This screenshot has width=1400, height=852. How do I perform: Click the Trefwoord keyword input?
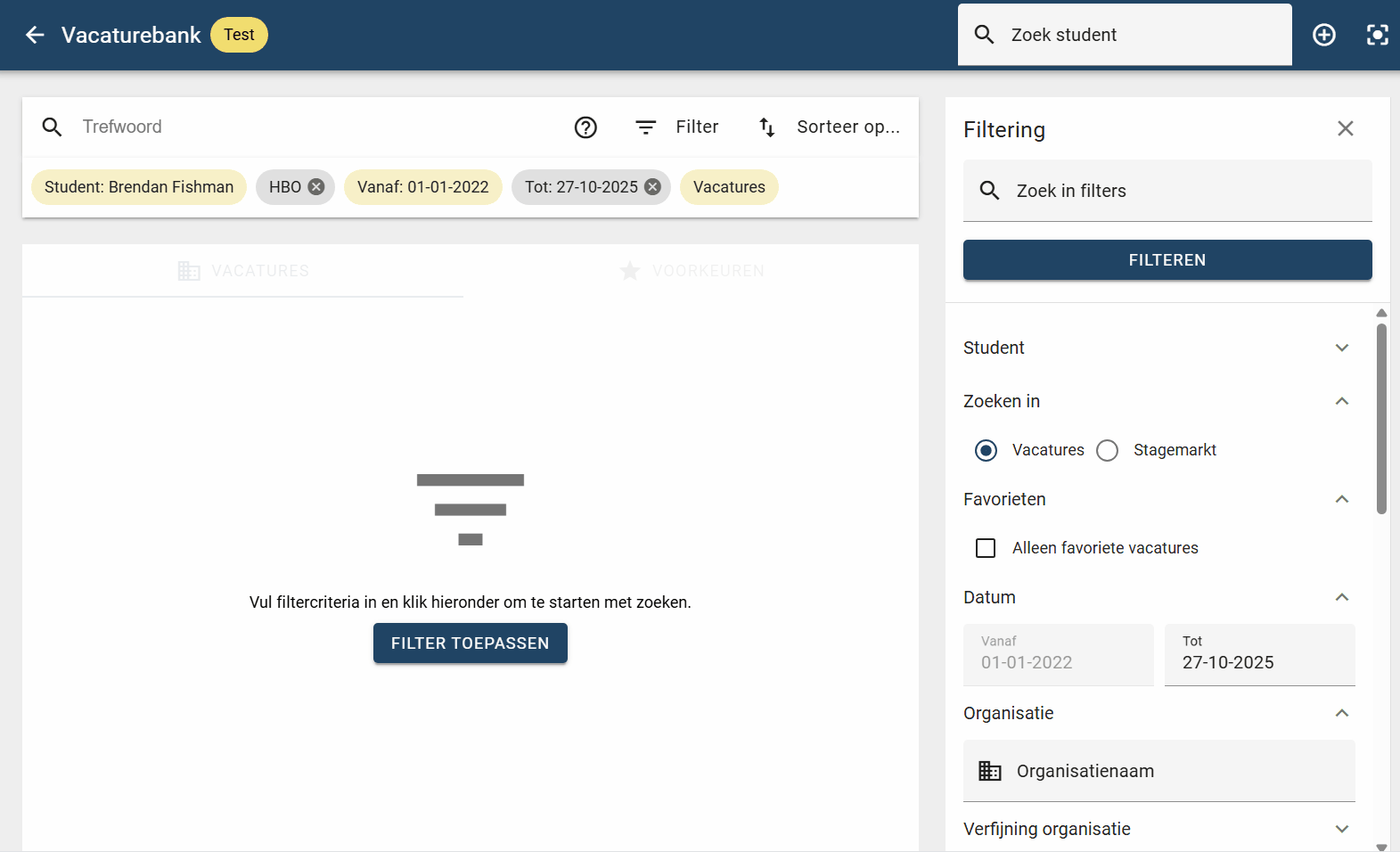point(316,127)
